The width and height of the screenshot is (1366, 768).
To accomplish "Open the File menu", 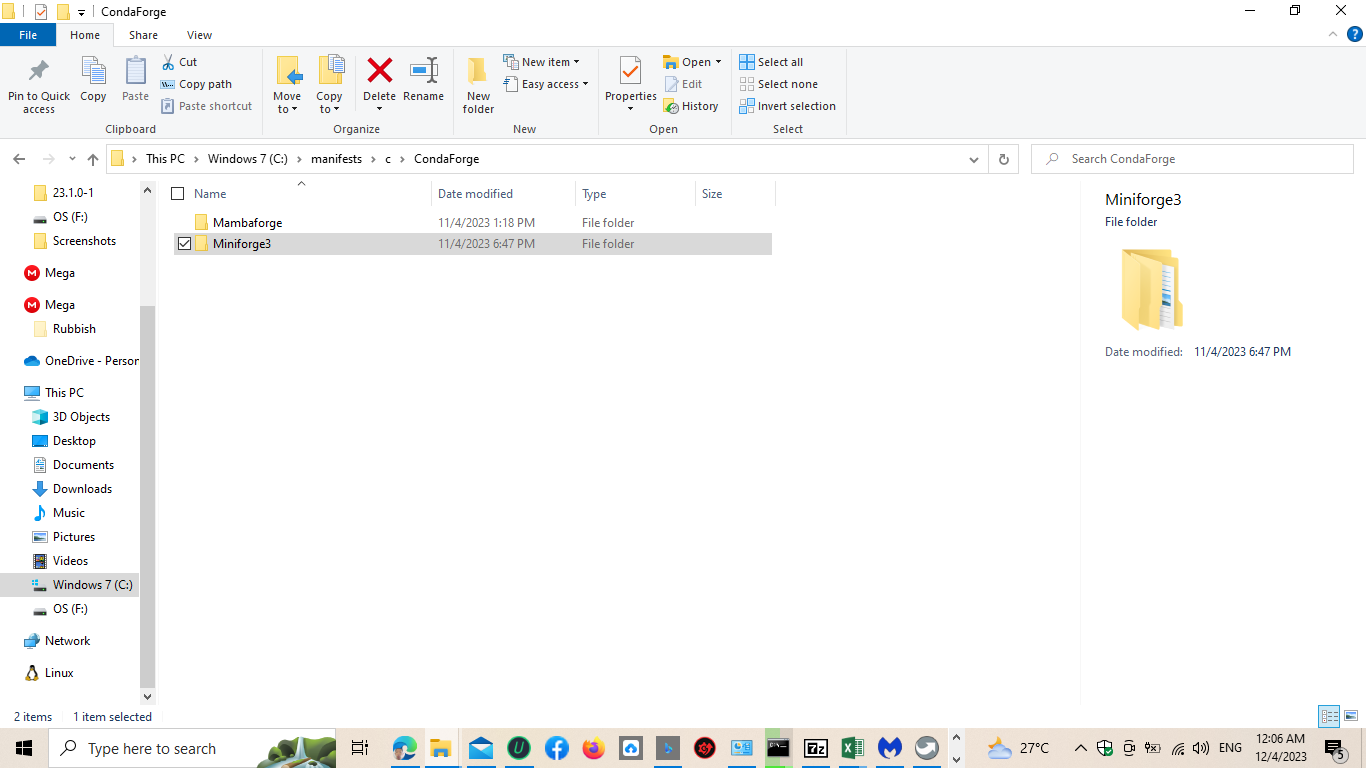I will pyautogui.click(x=28, y=34).
